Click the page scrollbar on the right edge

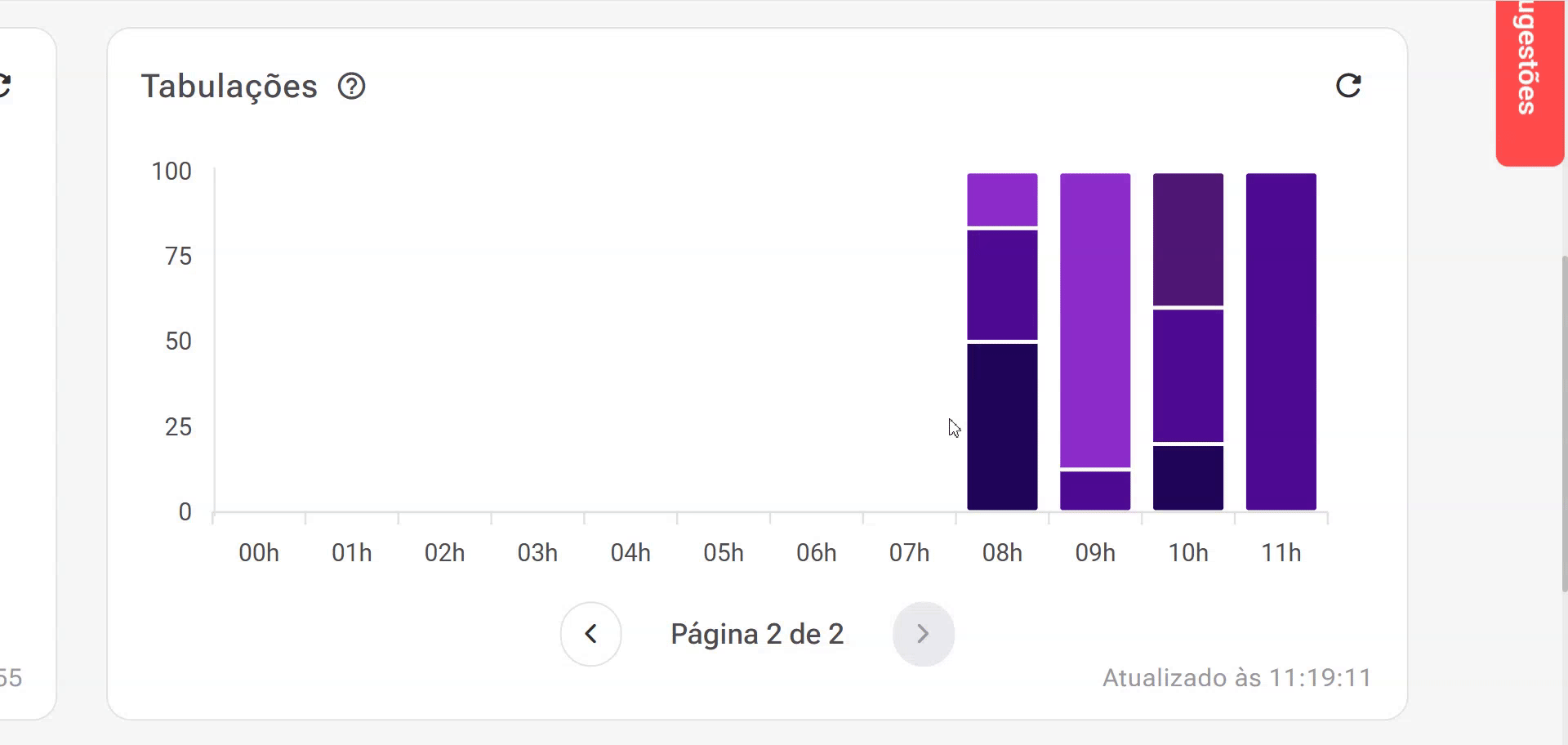[x=1564, y=423]
